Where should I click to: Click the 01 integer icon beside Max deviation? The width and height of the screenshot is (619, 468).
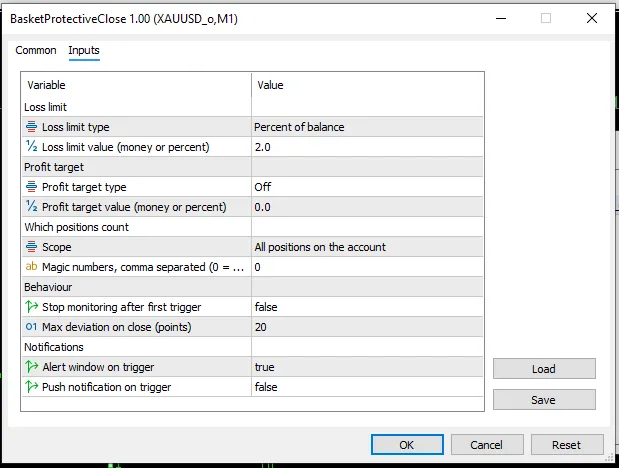(x=31, y=327)
